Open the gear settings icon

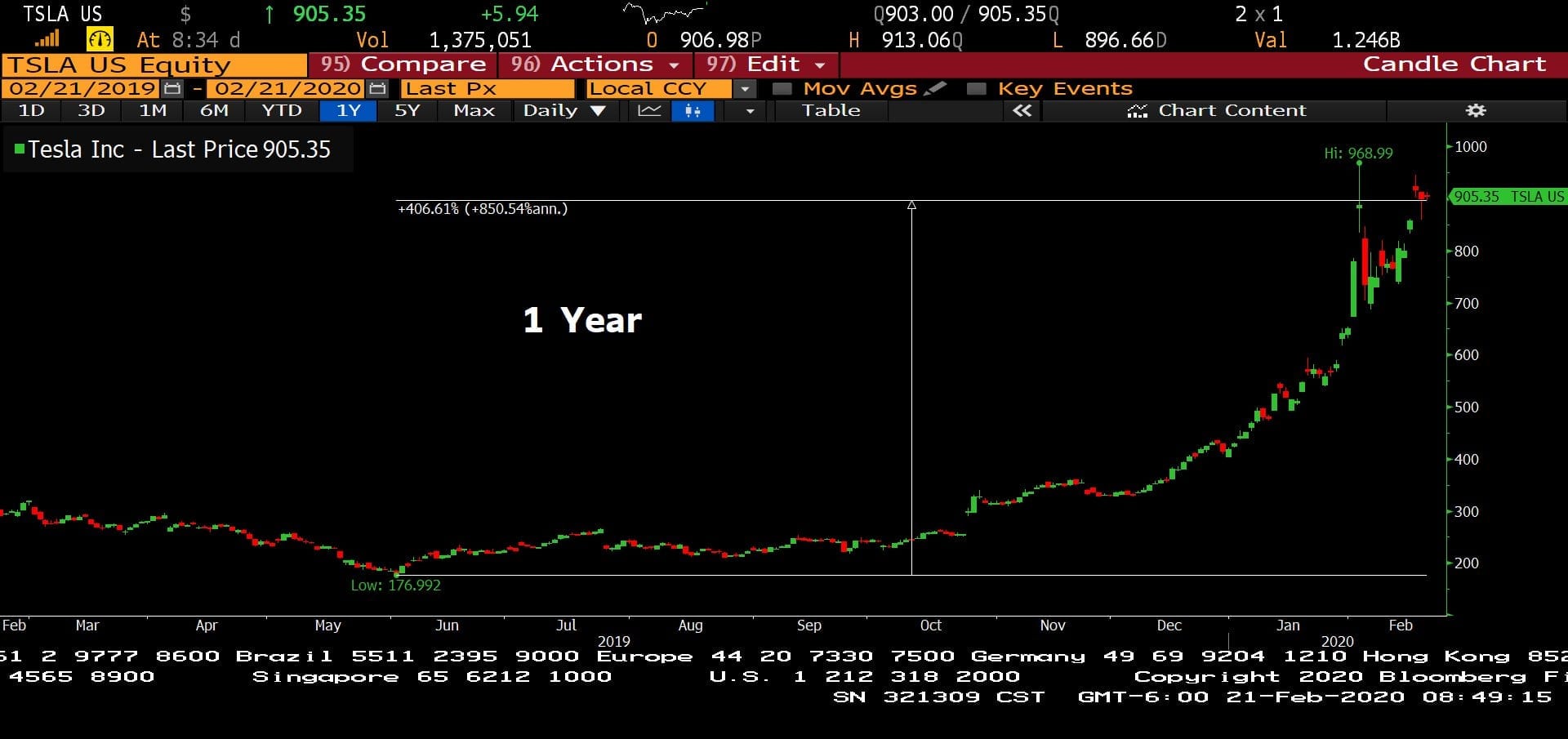(x=1475, y=110)
